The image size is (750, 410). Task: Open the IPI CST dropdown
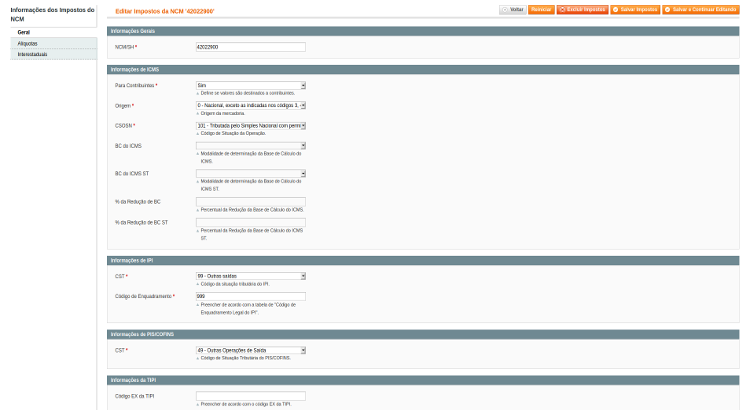point(251,276)
